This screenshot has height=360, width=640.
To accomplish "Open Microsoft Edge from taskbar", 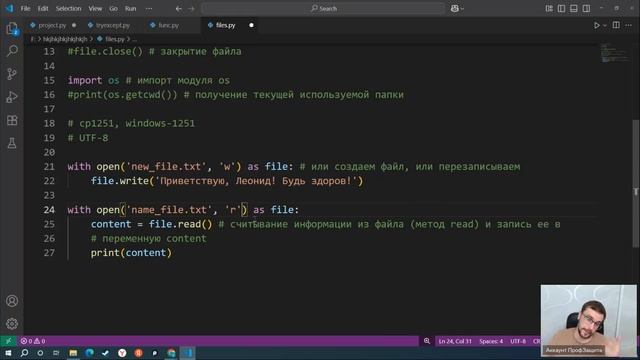I will tap(89, 353).
